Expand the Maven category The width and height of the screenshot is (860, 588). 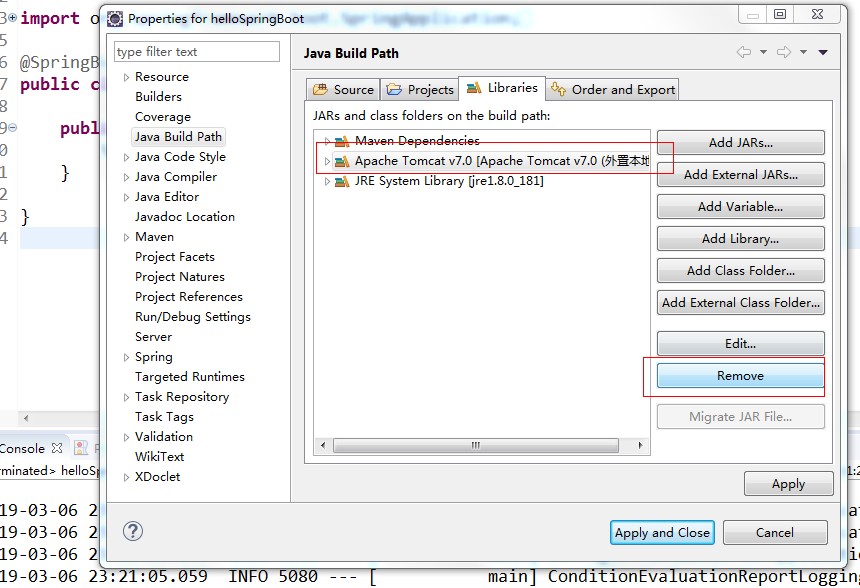126,238
